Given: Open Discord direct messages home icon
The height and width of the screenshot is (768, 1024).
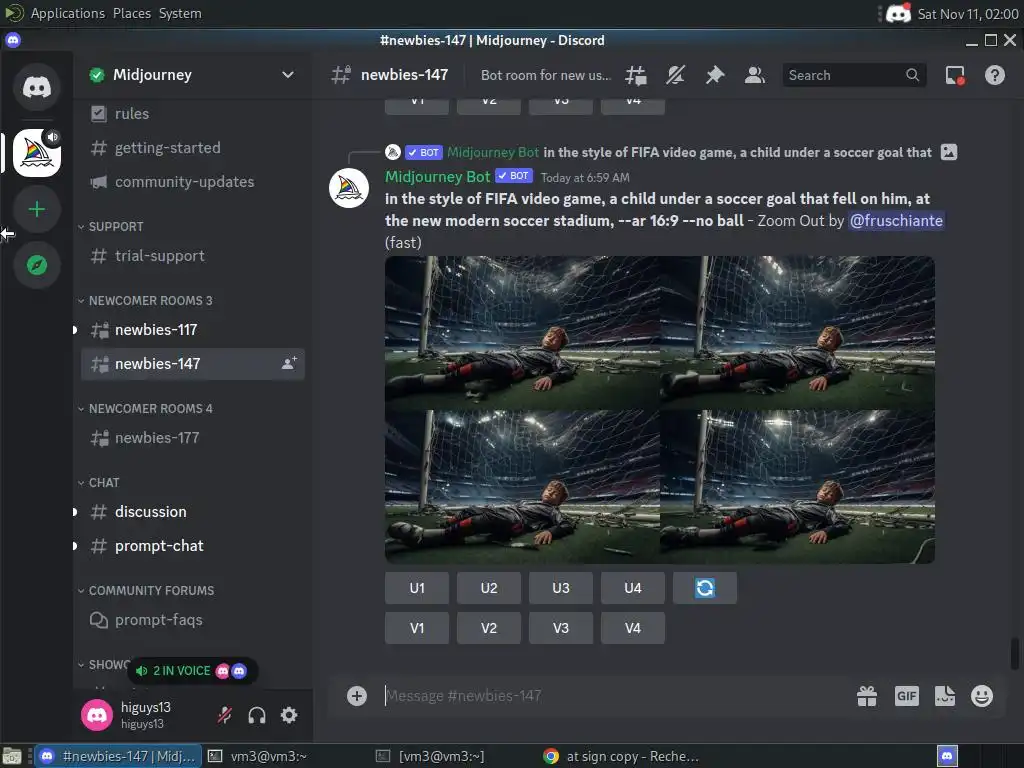Looking at the screenshot, I should (x=37, y=87).
